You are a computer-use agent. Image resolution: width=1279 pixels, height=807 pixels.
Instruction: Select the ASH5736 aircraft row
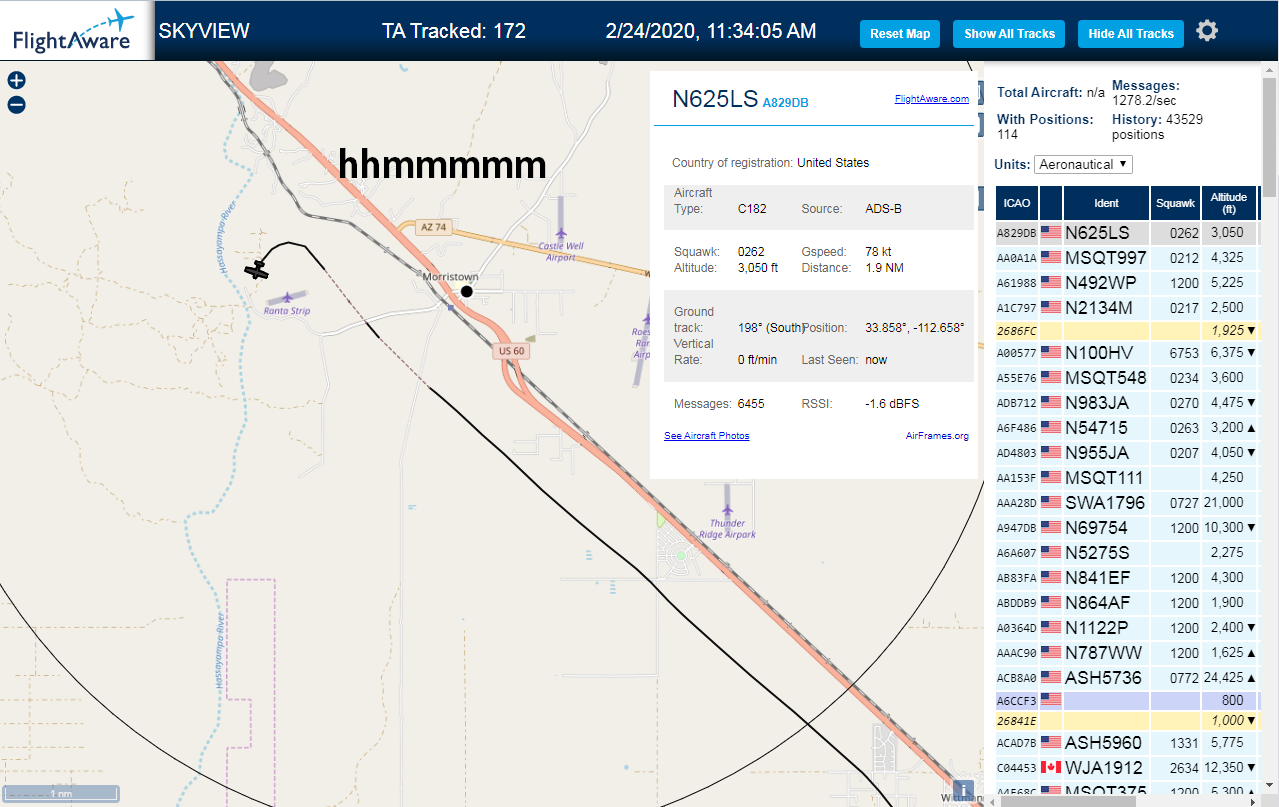1127,678
